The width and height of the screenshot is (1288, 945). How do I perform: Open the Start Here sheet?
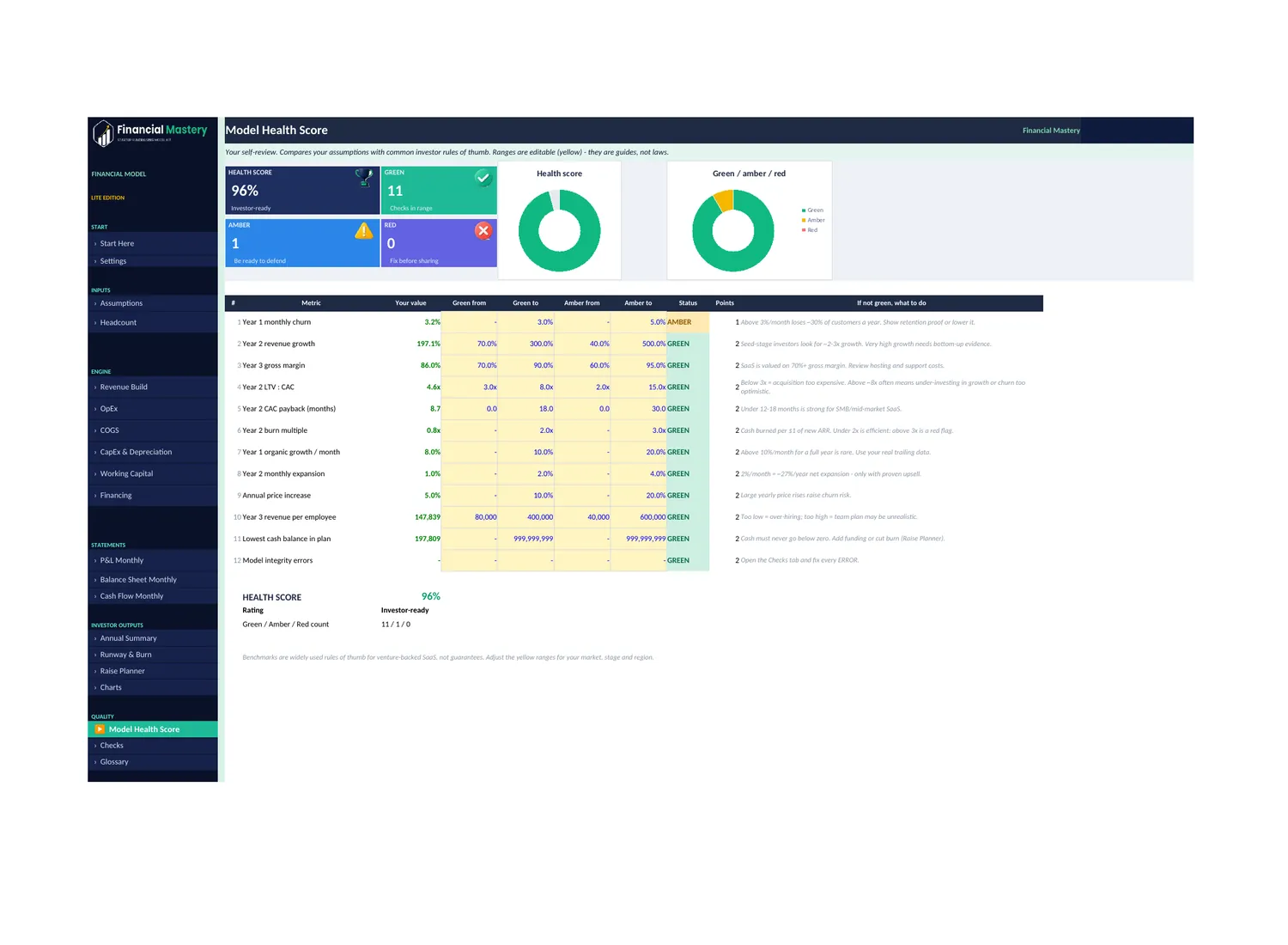tap(153, 243)
